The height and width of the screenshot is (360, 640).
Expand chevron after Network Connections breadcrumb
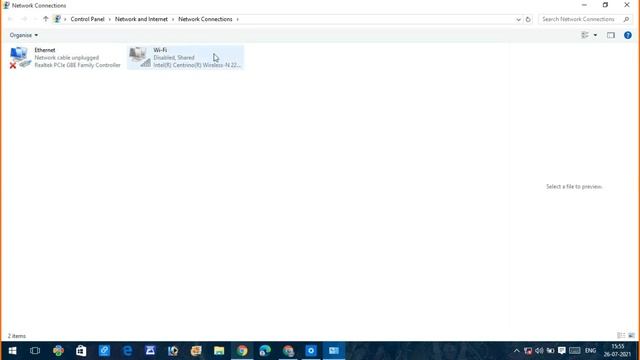click(238, 19)
